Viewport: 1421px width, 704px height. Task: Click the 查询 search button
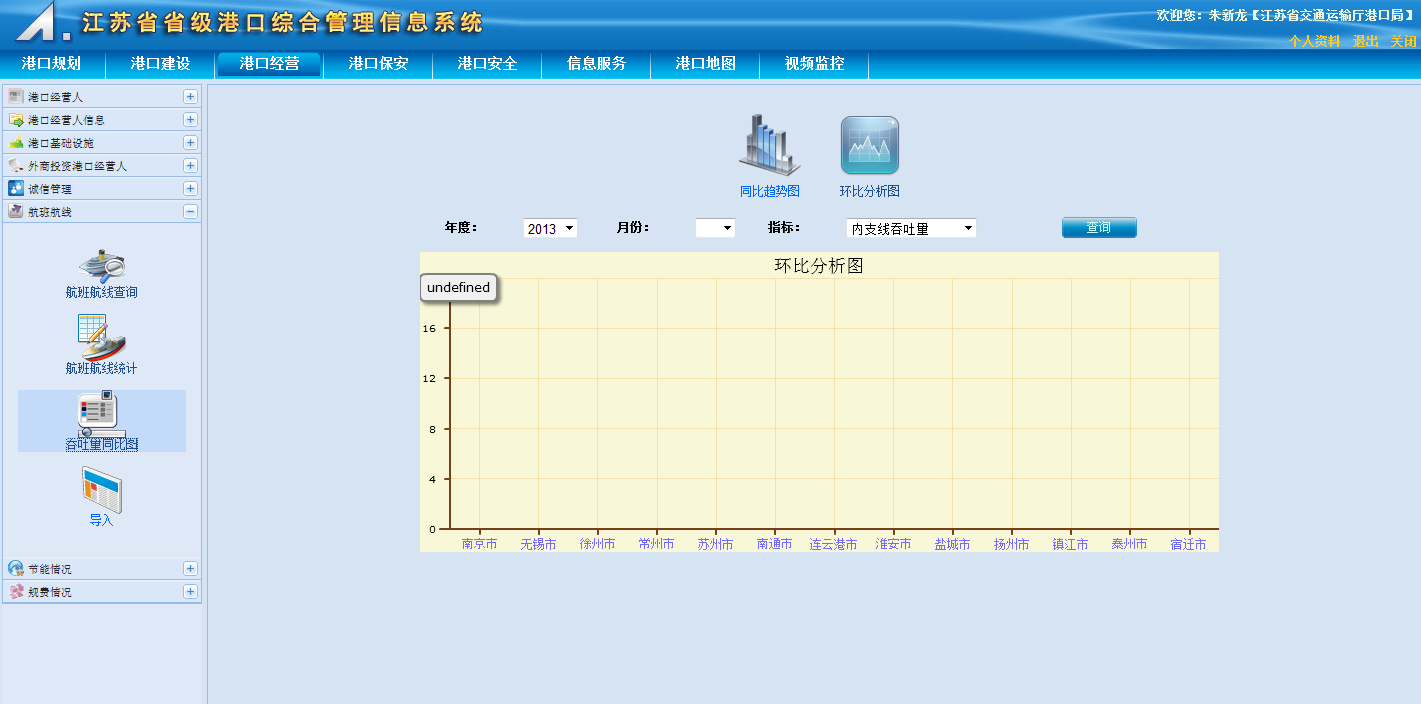click(x=1099, y=228)
